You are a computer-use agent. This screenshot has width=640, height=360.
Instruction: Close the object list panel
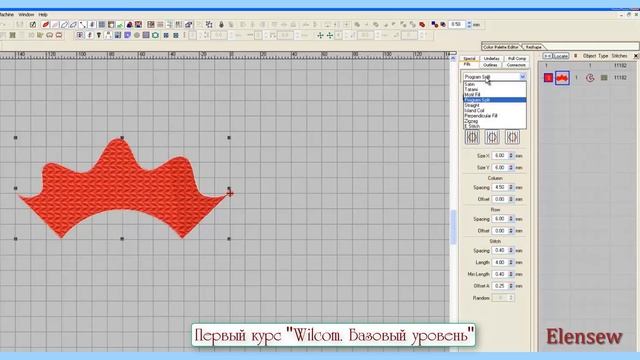click(636, 56)
